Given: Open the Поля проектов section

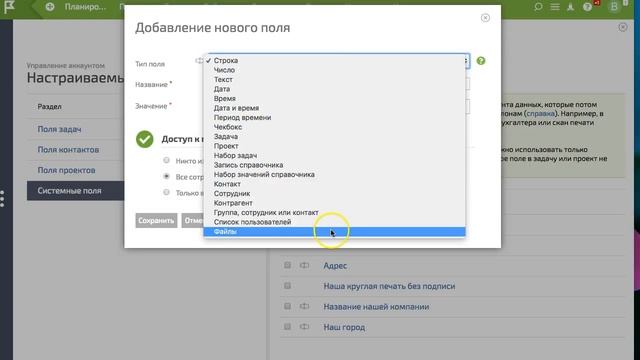Looking at the screenshot, I should coord(66,170).
